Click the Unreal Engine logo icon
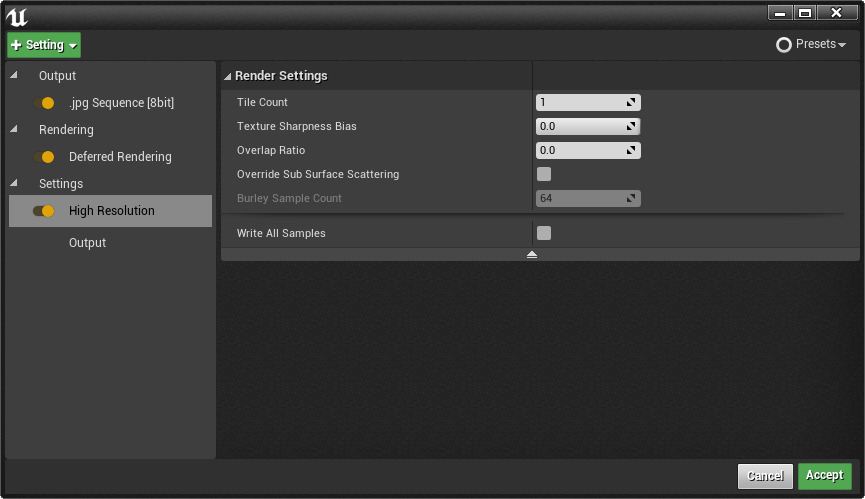865x499 pixels. [17, 17]
